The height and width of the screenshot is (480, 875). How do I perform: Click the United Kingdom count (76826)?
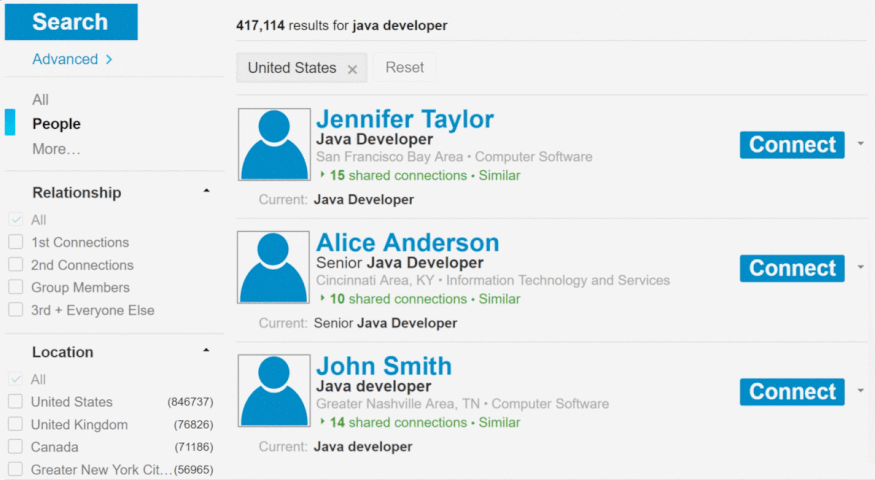click(x=193, y=425)
